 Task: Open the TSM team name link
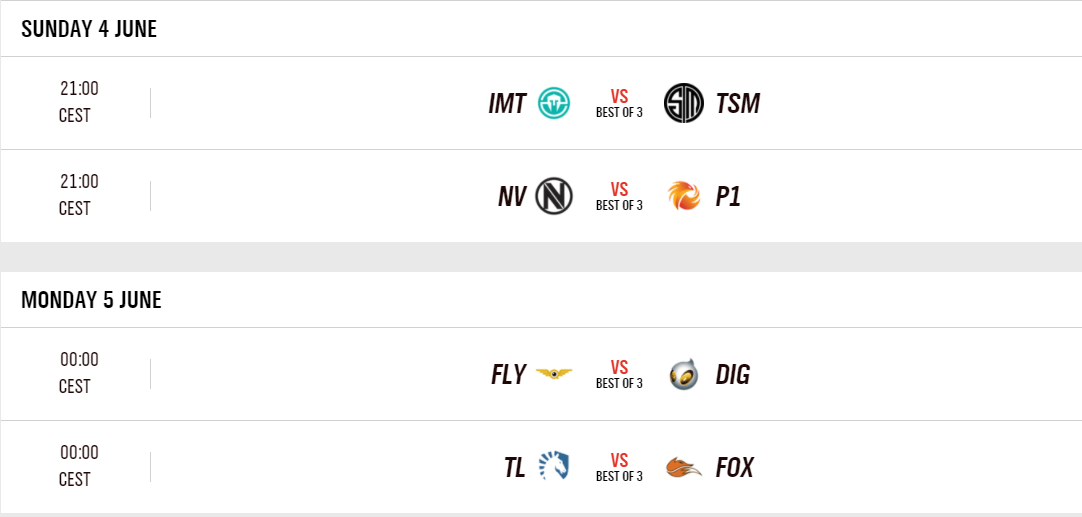[738, 103]
